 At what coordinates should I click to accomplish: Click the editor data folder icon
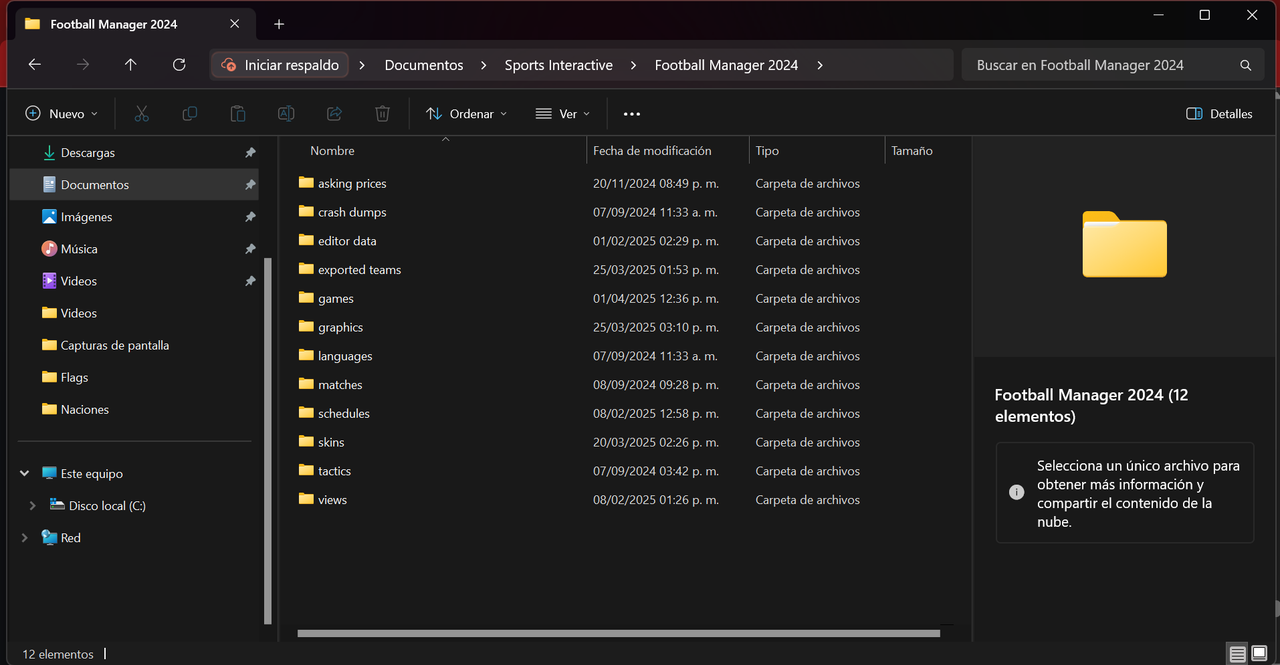point(306,241)
